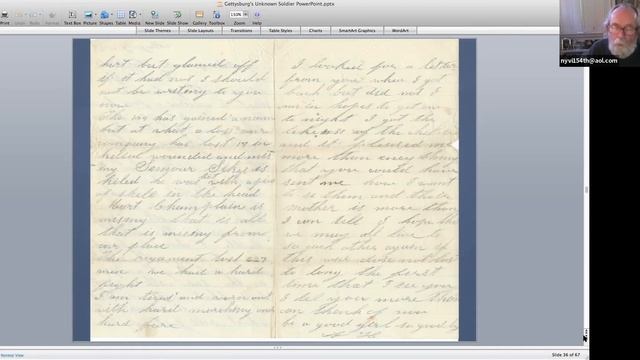Start the Slide Show
The width and height of the screenshot is (640, 360).
(178, 15)
